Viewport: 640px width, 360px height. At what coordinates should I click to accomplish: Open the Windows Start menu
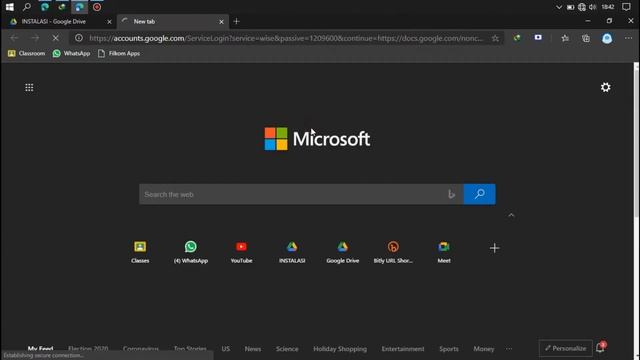point(9,7)
